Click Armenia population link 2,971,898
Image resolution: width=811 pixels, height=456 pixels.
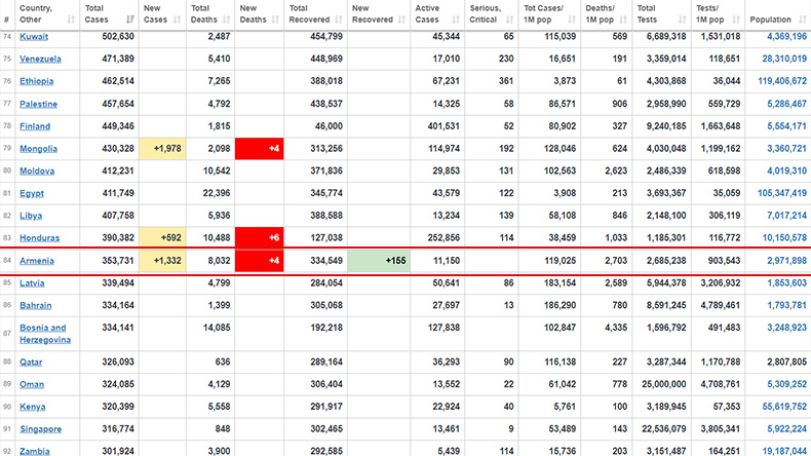787,261
